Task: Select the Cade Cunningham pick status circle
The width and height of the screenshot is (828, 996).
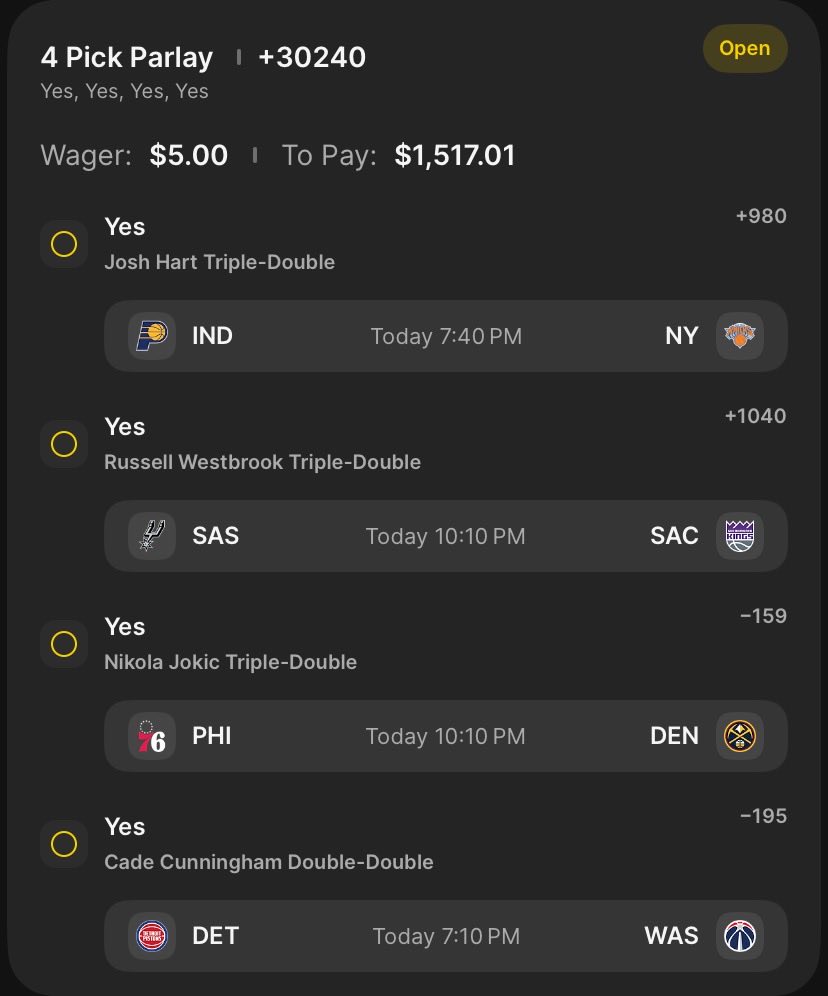Action: tap(64, 844)
